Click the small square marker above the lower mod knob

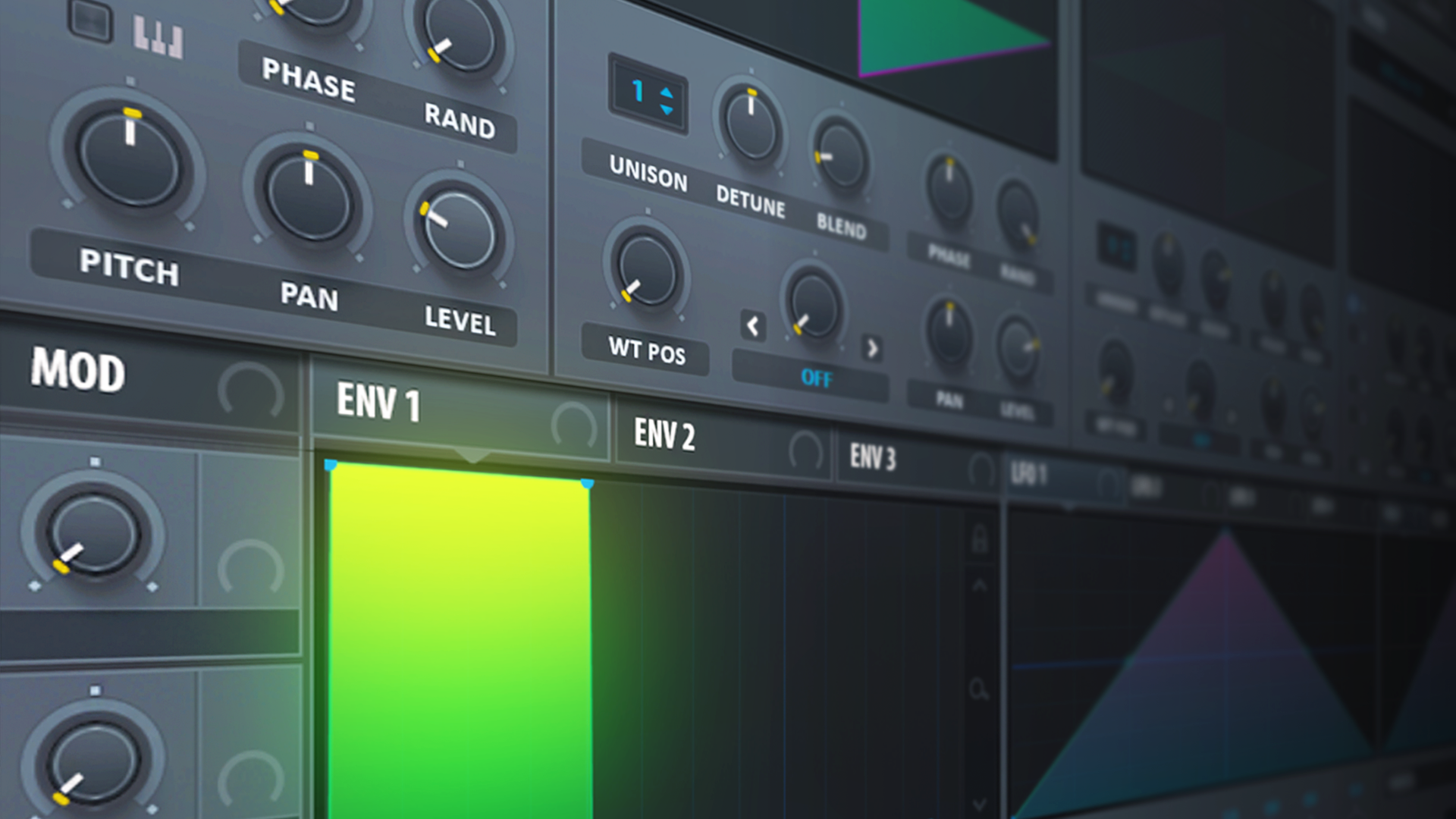coord(95,691)
